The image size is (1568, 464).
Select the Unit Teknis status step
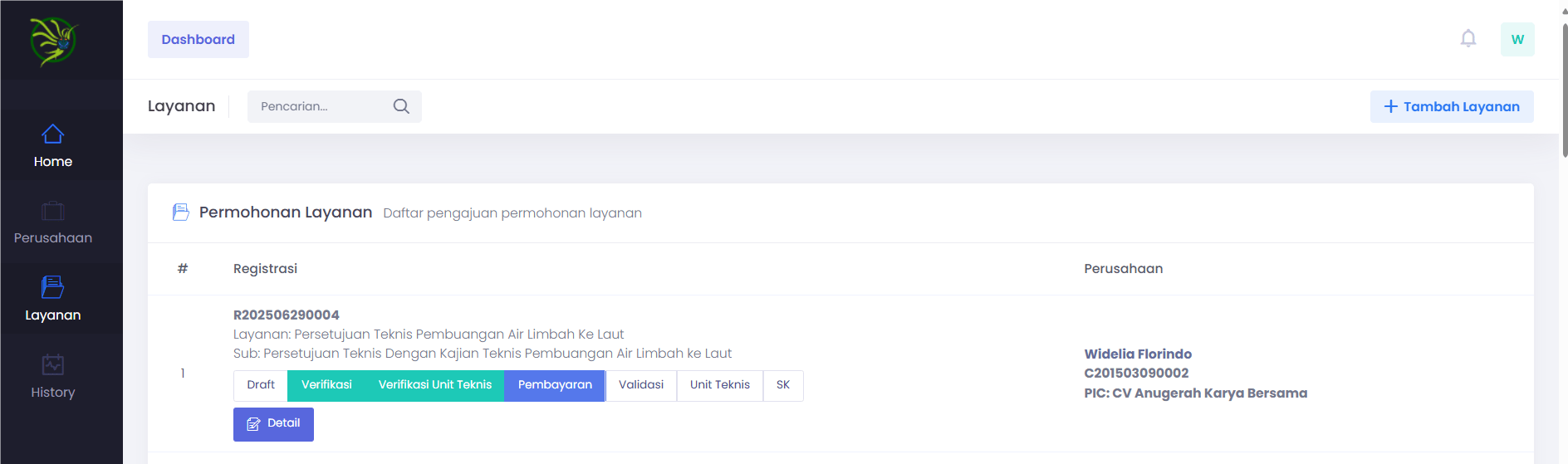719,385
